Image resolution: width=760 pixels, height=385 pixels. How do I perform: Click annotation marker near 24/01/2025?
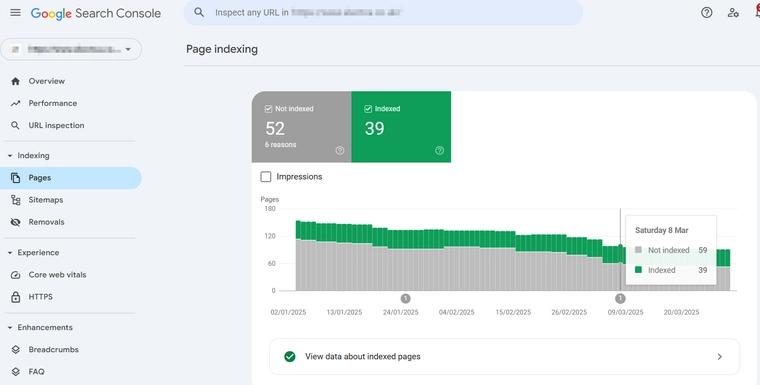(406, 299)
